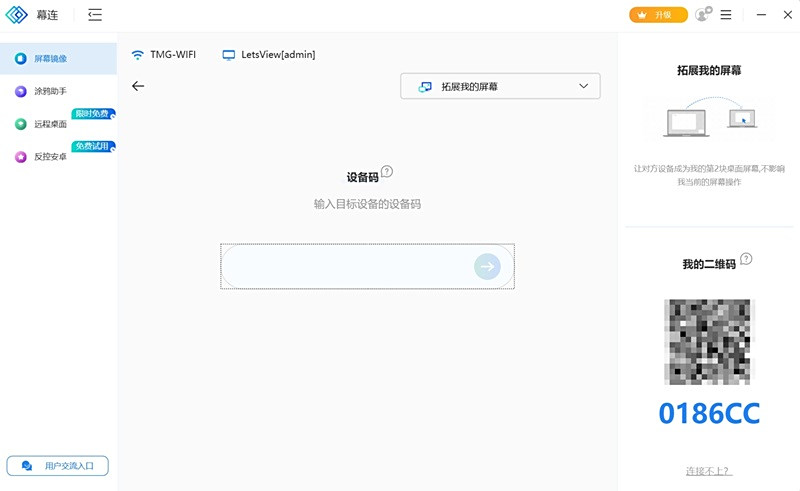
Task: Open the 远程桌面 sidebar item
Action: coord(50,124)
